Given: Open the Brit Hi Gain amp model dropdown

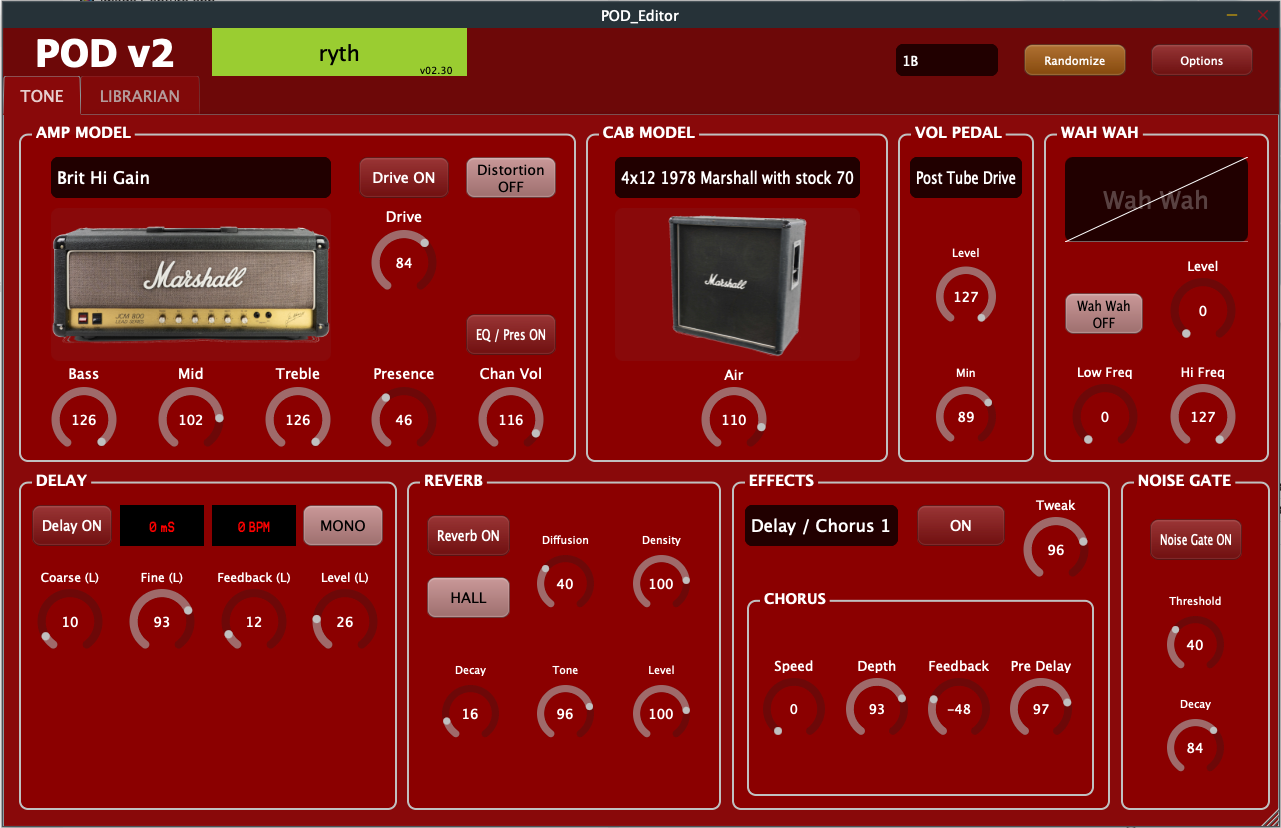Looking at the screenshot, I should (x=191, y=178).
